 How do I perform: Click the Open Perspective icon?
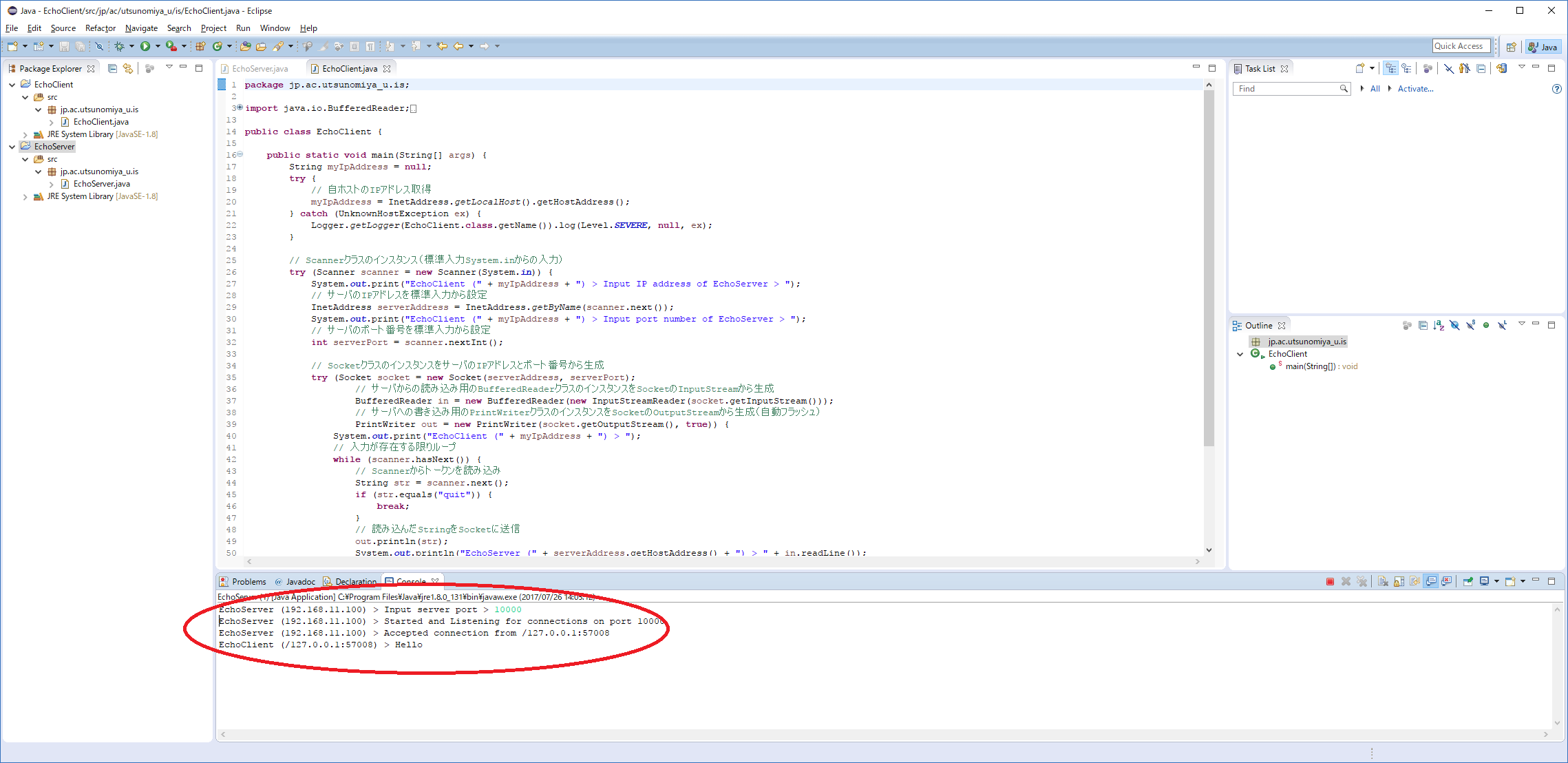[1512, 47]
